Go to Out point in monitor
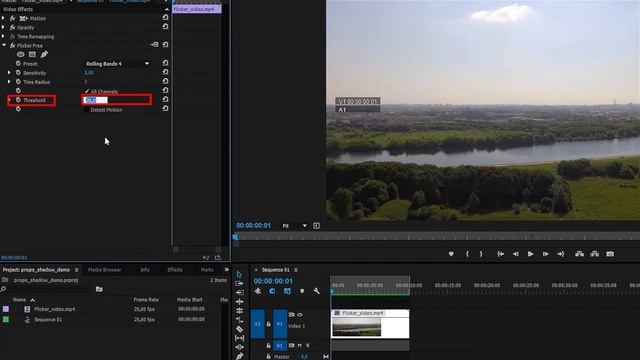640x360 pixels. [561, 254]
